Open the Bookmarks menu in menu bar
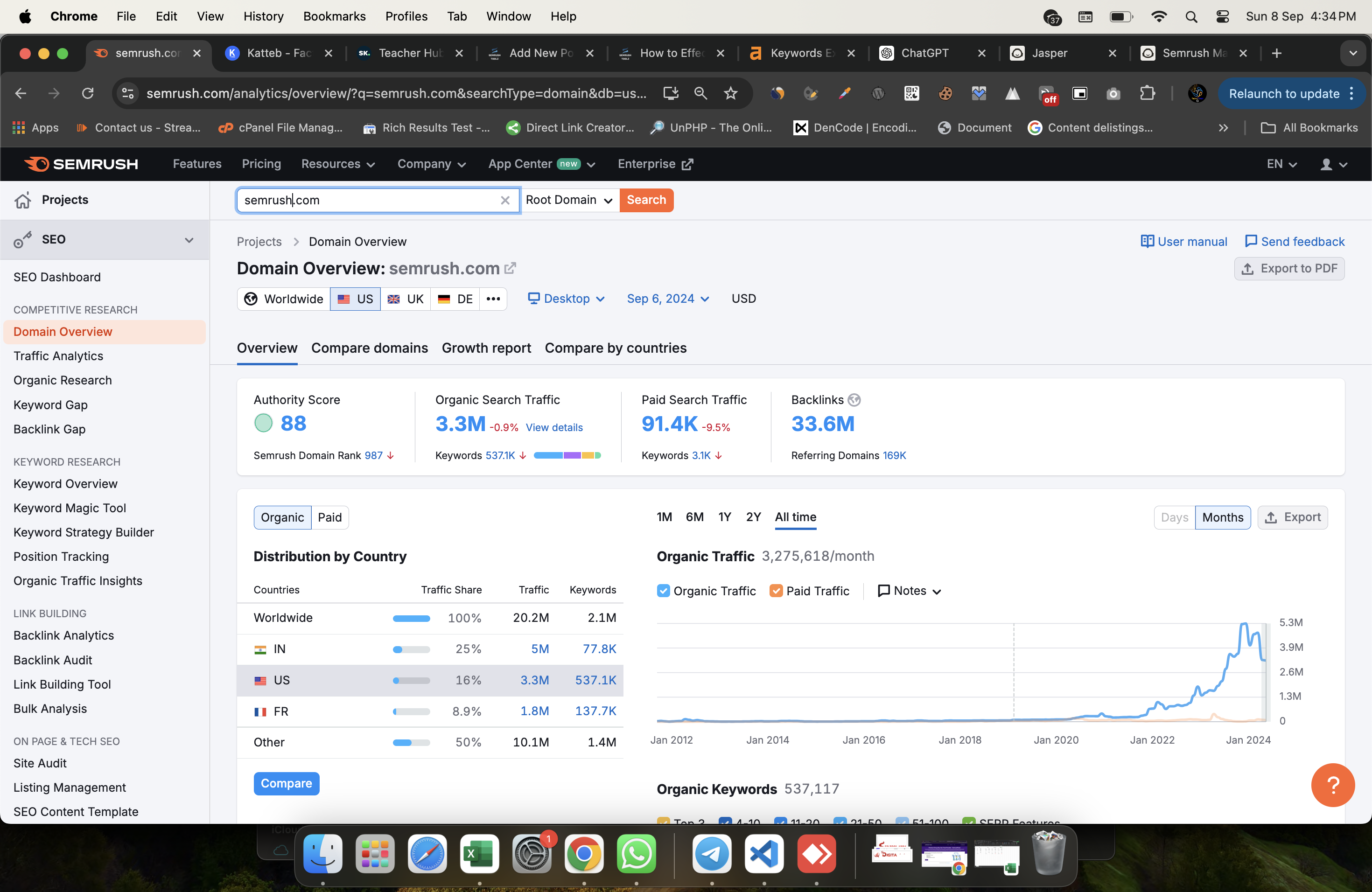 point(334,16)
